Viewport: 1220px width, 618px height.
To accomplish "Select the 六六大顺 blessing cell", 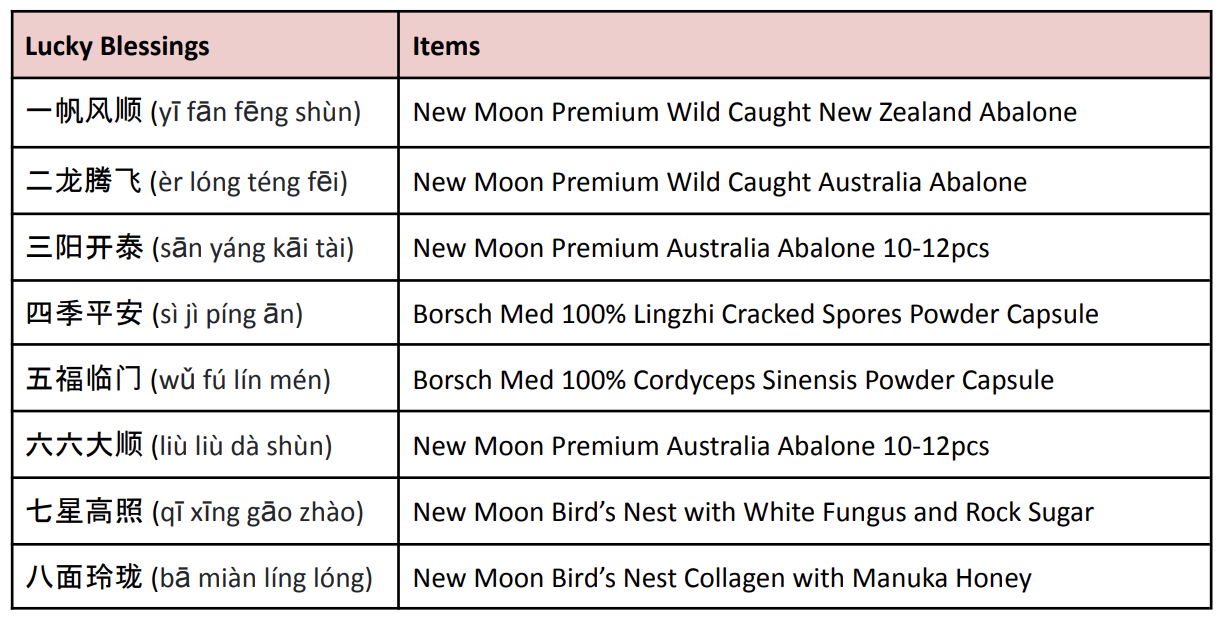I will click(x=205, y=445).
